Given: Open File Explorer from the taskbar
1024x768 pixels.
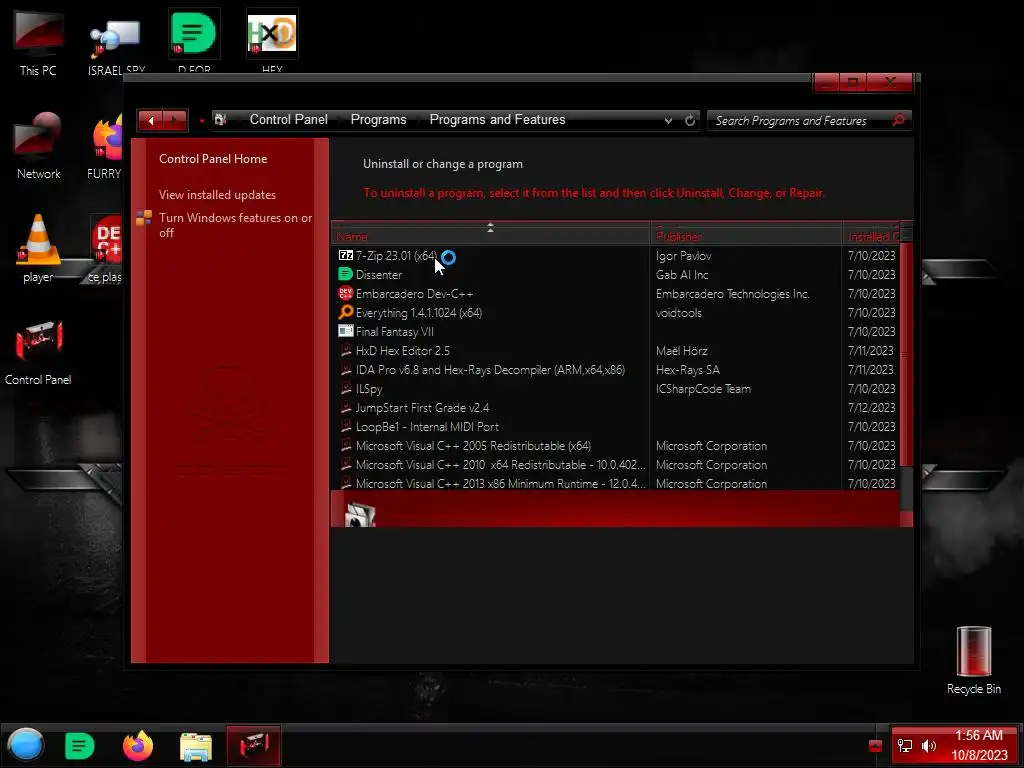Looking at the screenshot, I should [x=196, y=746].
